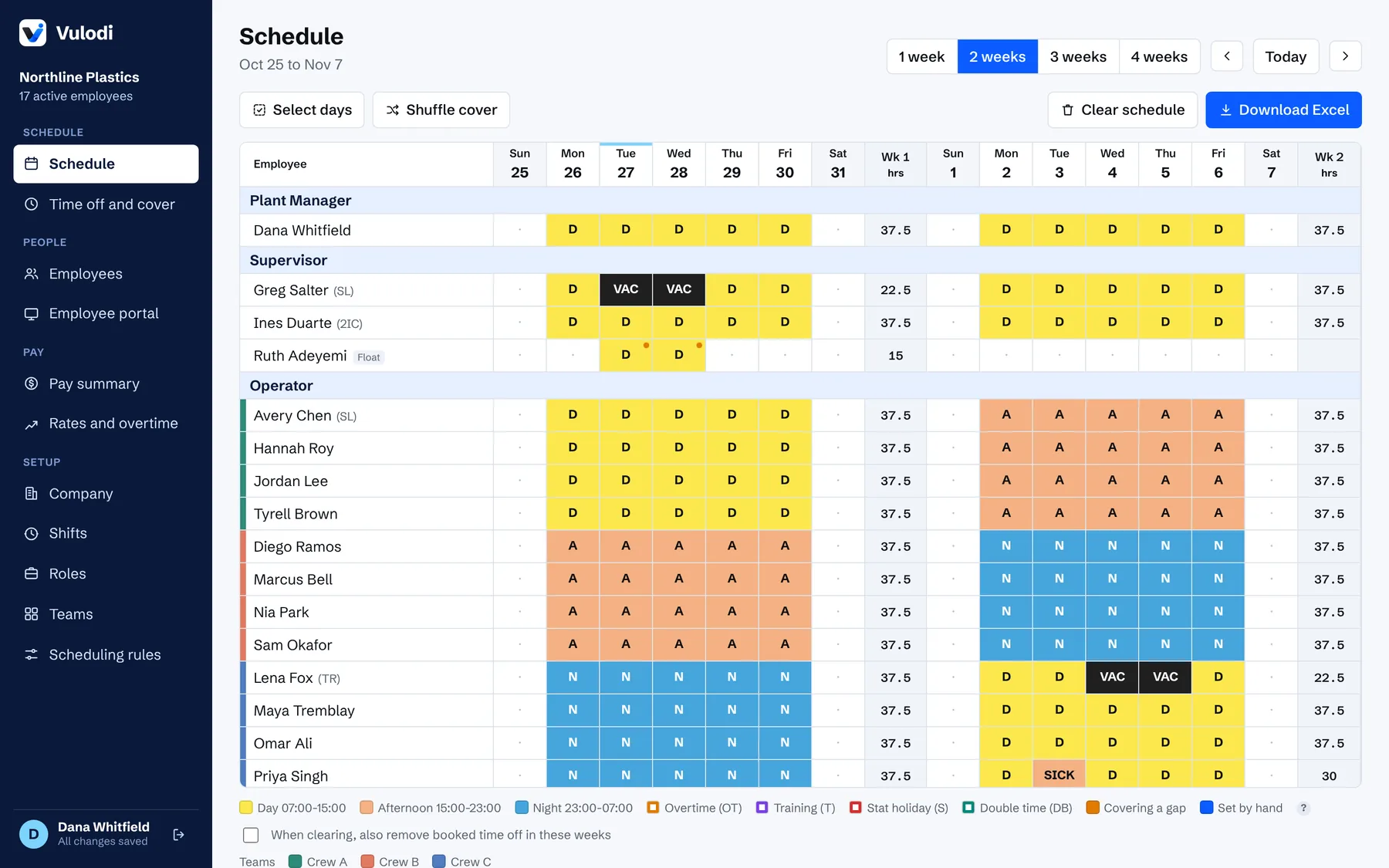Click the Rates and overtime trend icon
The image size is (1389, 868).
32,424
